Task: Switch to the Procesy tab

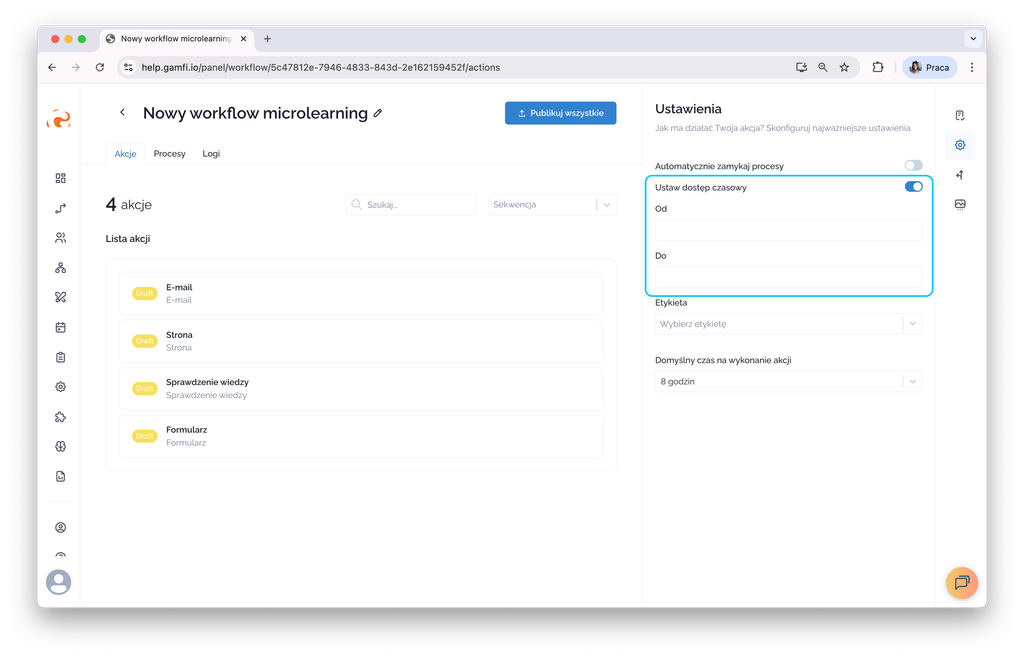Action: pyautogui.click(x=169, y=153)
